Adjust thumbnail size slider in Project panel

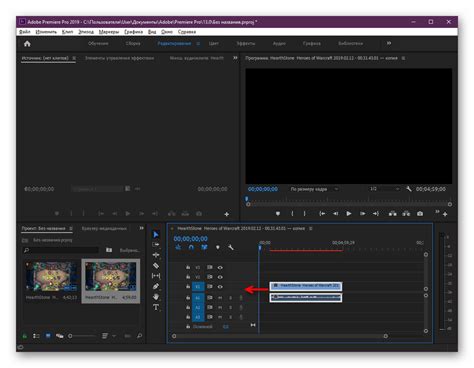pos(82,336)
